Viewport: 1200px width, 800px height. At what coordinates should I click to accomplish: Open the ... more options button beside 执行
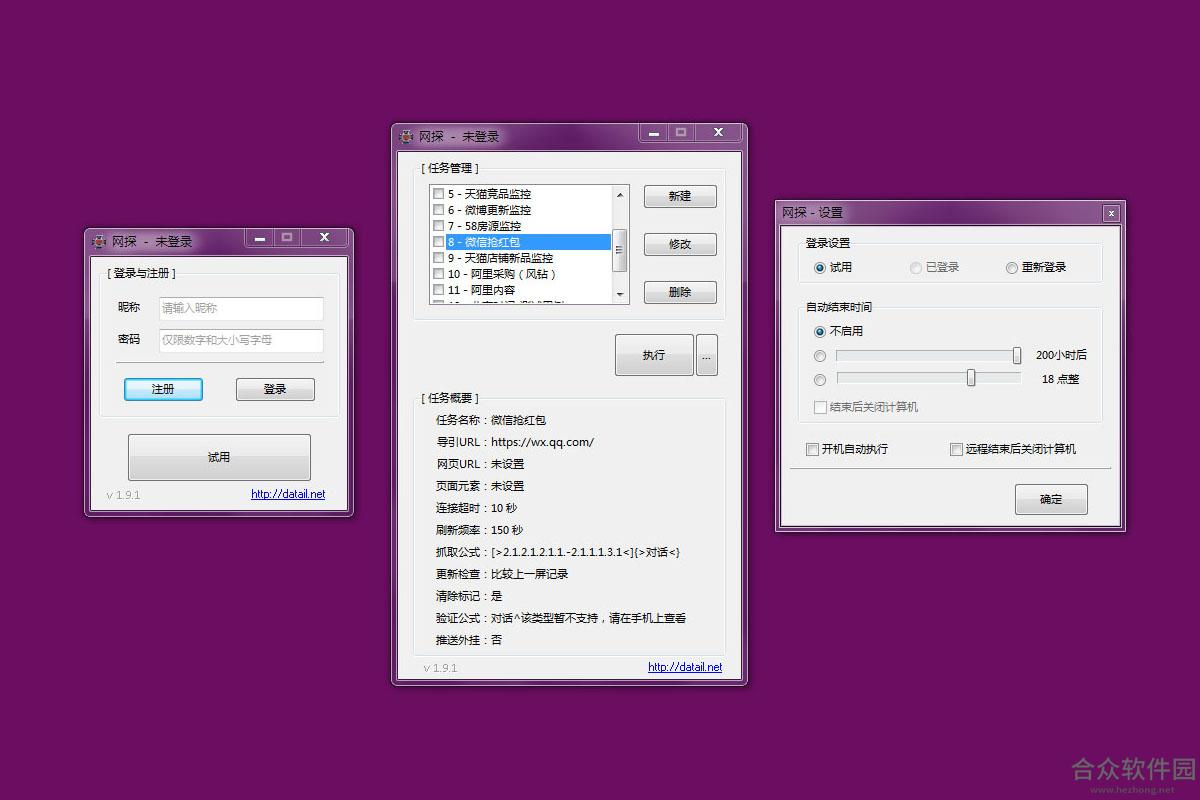(706, 355)
